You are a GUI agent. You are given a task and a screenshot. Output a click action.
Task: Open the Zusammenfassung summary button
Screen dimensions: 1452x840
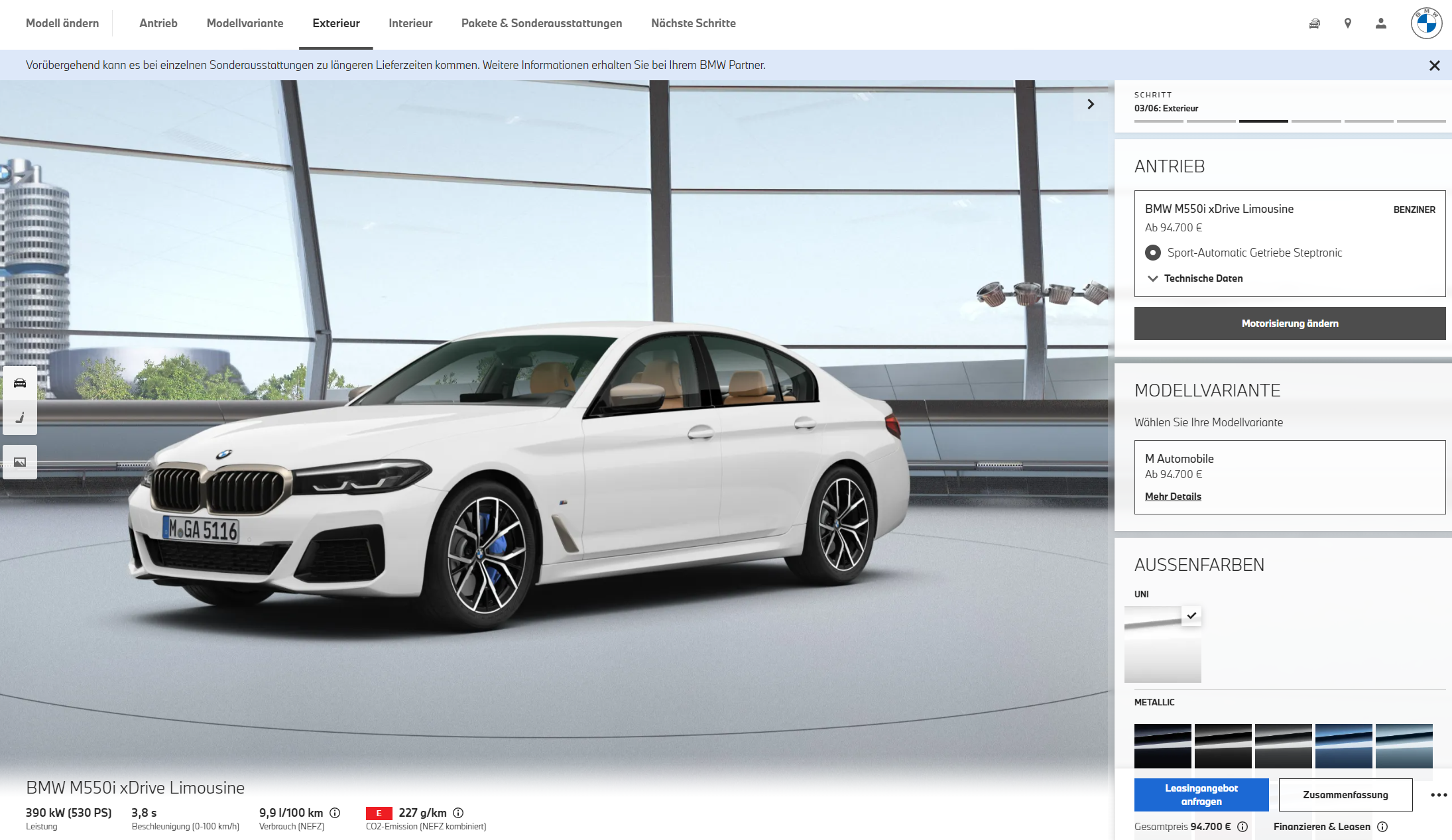(1345, 795)
